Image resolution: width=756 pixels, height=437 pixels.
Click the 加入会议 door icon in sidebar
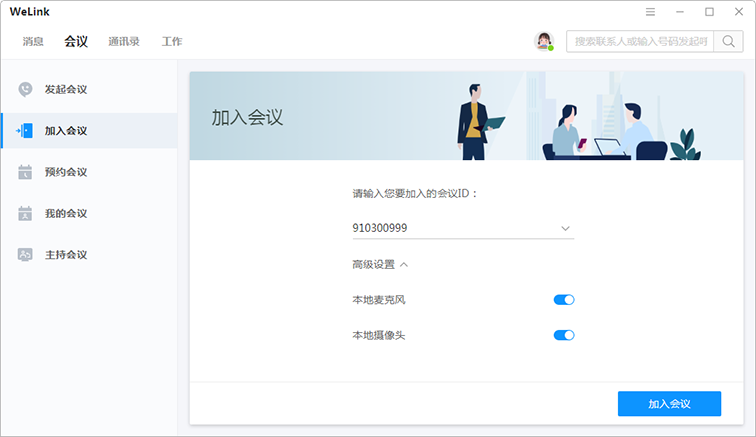click(x=25, y=131)
